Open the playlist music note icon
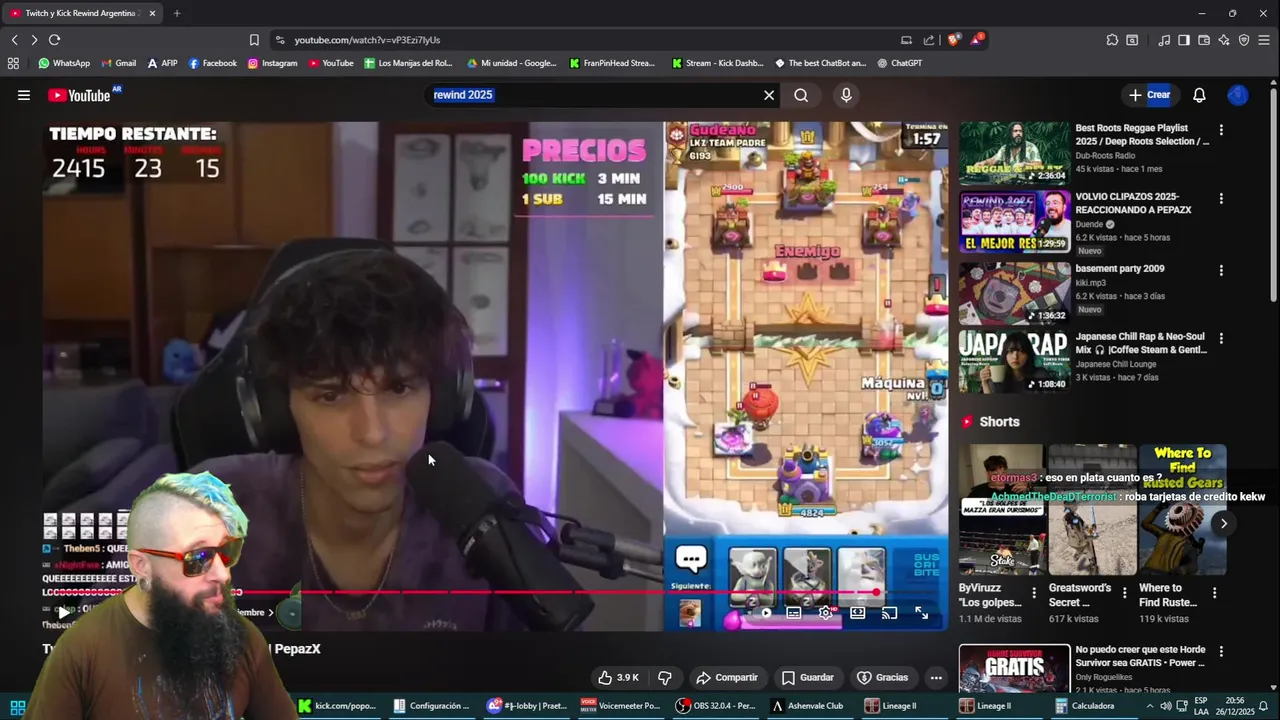Viewport: 1280px width, 720px height. (1164, 40)
